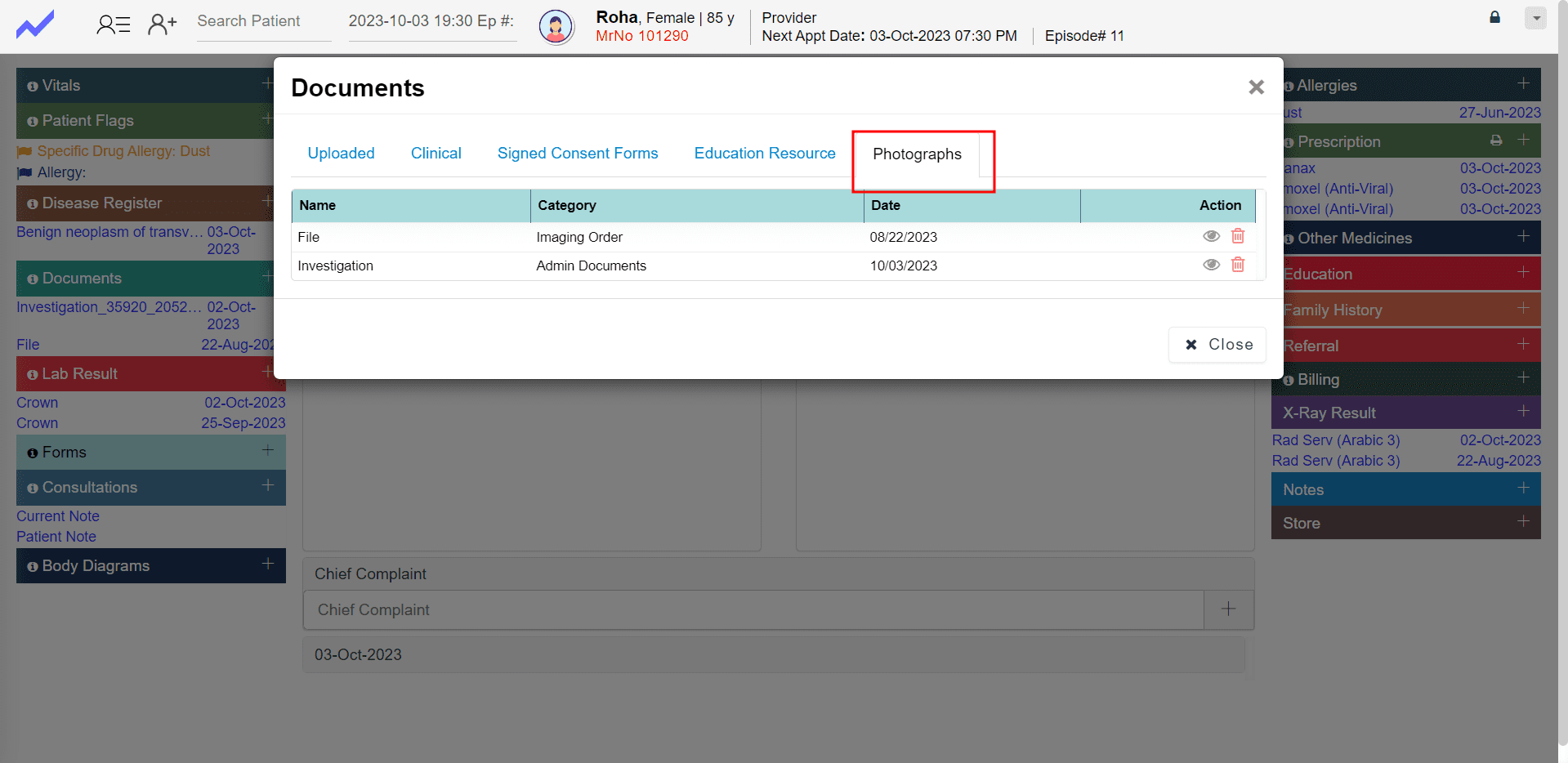
Task: Click the lock icon in header
Action: (1494, 17)
